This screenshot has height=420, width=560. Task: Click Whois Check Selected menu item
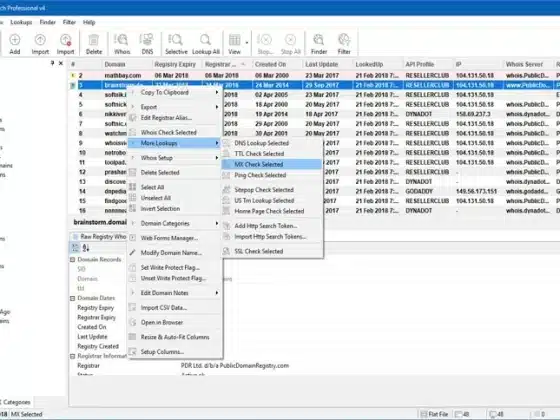pyautogui.click(x=175, y=132)
